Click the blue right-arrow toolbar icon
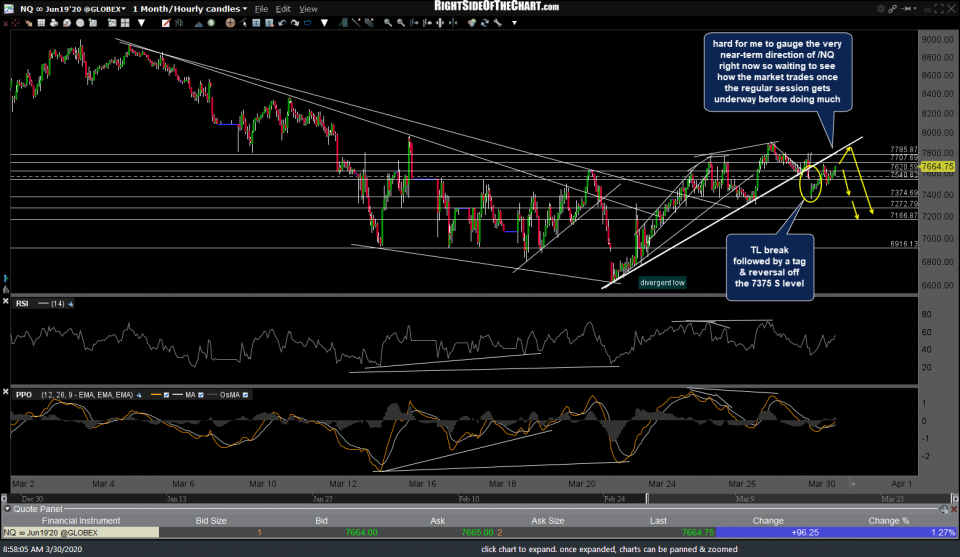960x557 pixels. coord(307,23)
